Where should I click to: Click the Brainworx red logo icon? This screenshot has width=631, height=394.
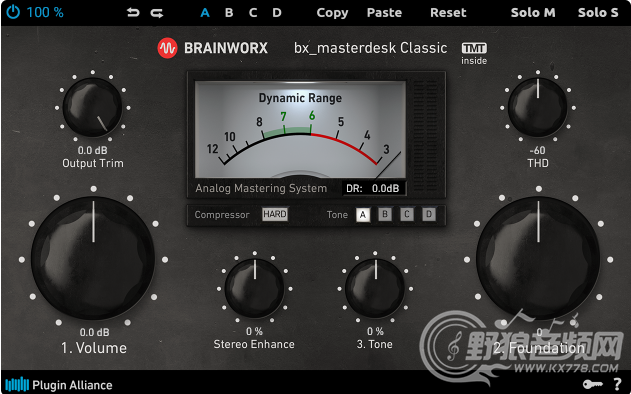click(167, 48)
